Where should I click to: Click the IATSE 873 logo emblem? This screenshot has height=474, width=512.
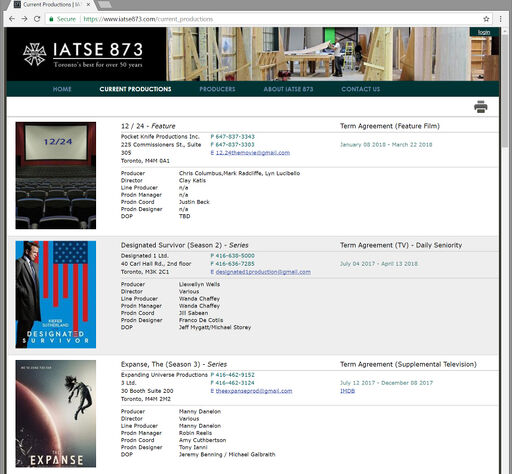point(35,54)
